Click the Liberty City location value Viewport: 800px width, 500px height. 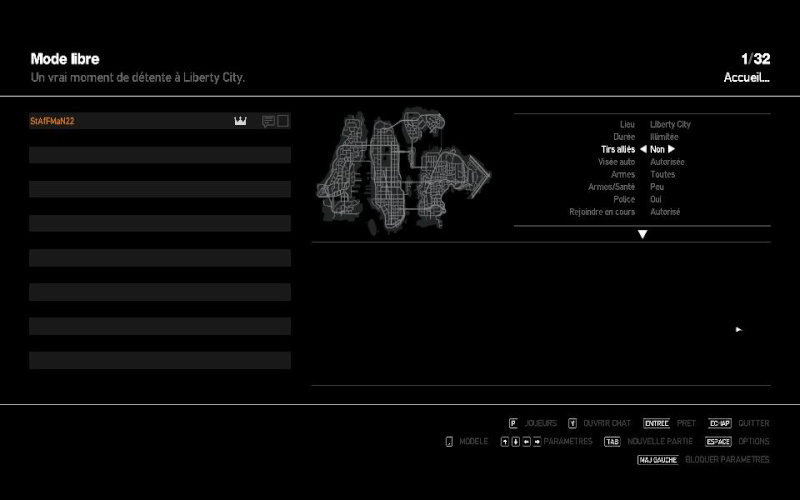pyautogui.click(x=670, y=124)
